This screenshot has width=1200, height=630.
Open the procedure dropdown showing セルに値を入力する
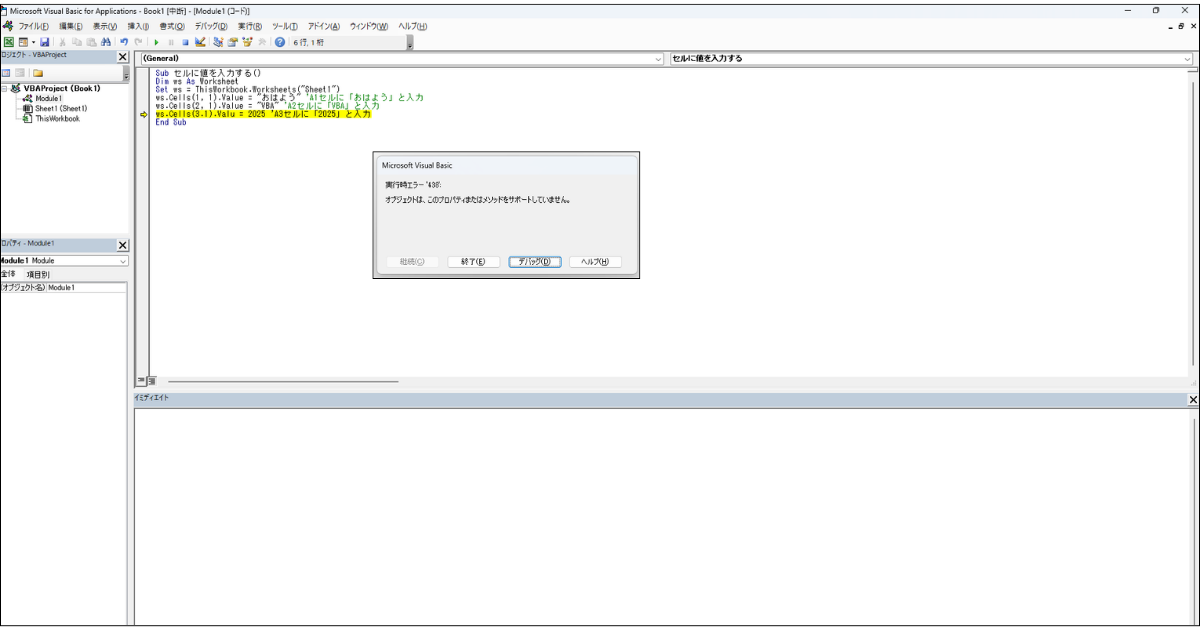pos(930,59)
